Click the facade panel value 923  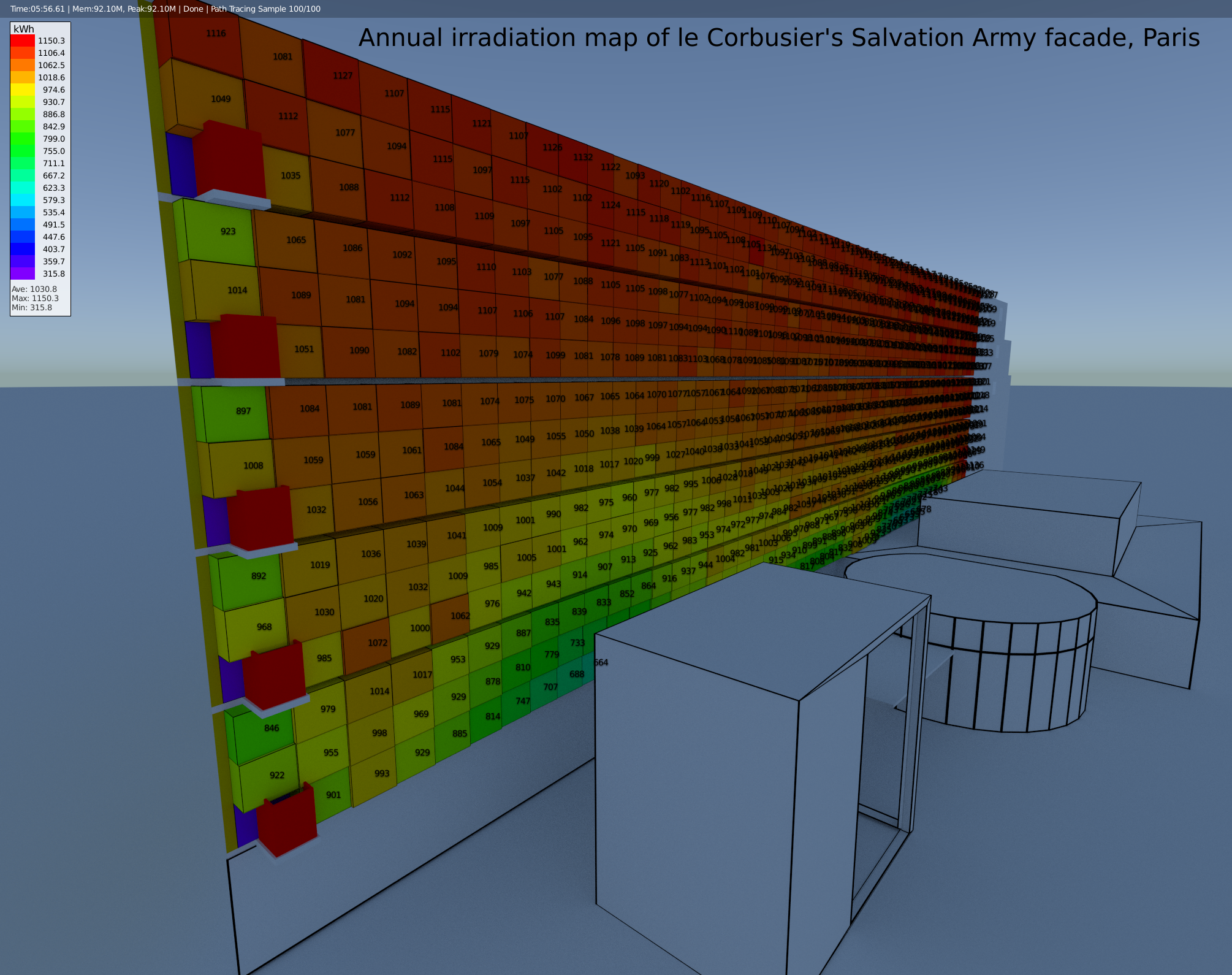click(x=228, y=231)
